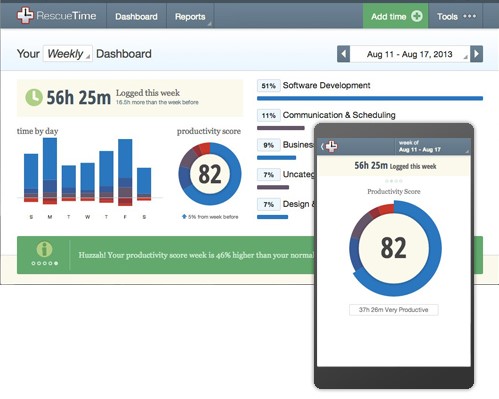Click the Friday bar in time by day chart
The image size is (499, 399).
pos(125,172)
